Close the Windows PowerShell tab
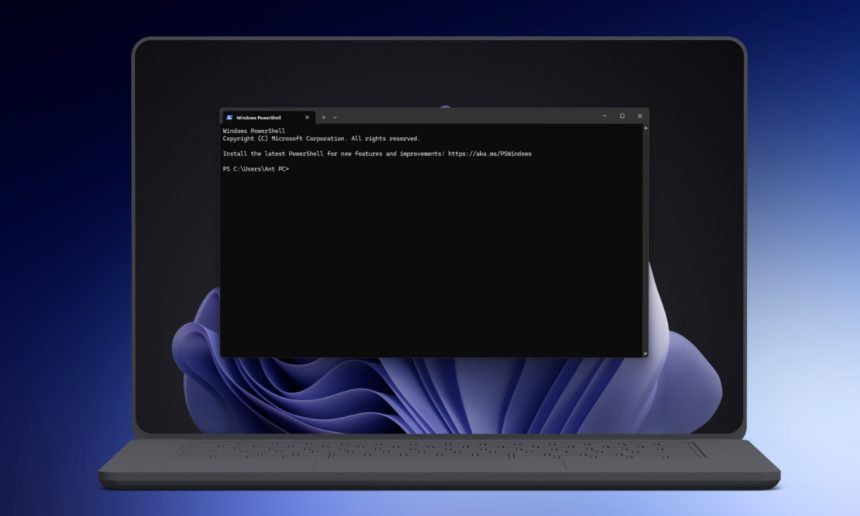 [307, 117]
